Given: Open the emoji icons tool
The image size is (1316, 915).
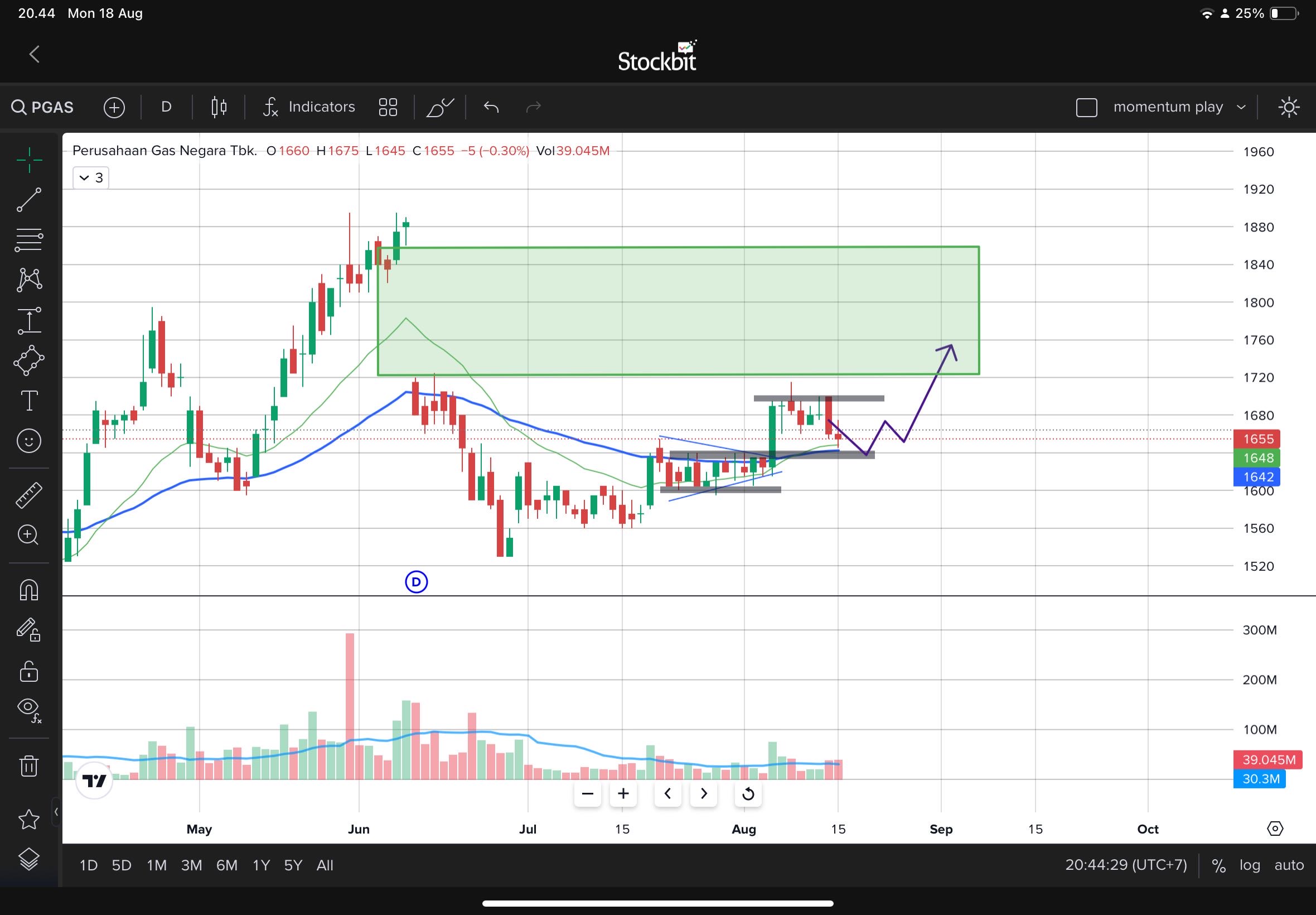Looking at the screenshot, I should [x=28, y=440].
